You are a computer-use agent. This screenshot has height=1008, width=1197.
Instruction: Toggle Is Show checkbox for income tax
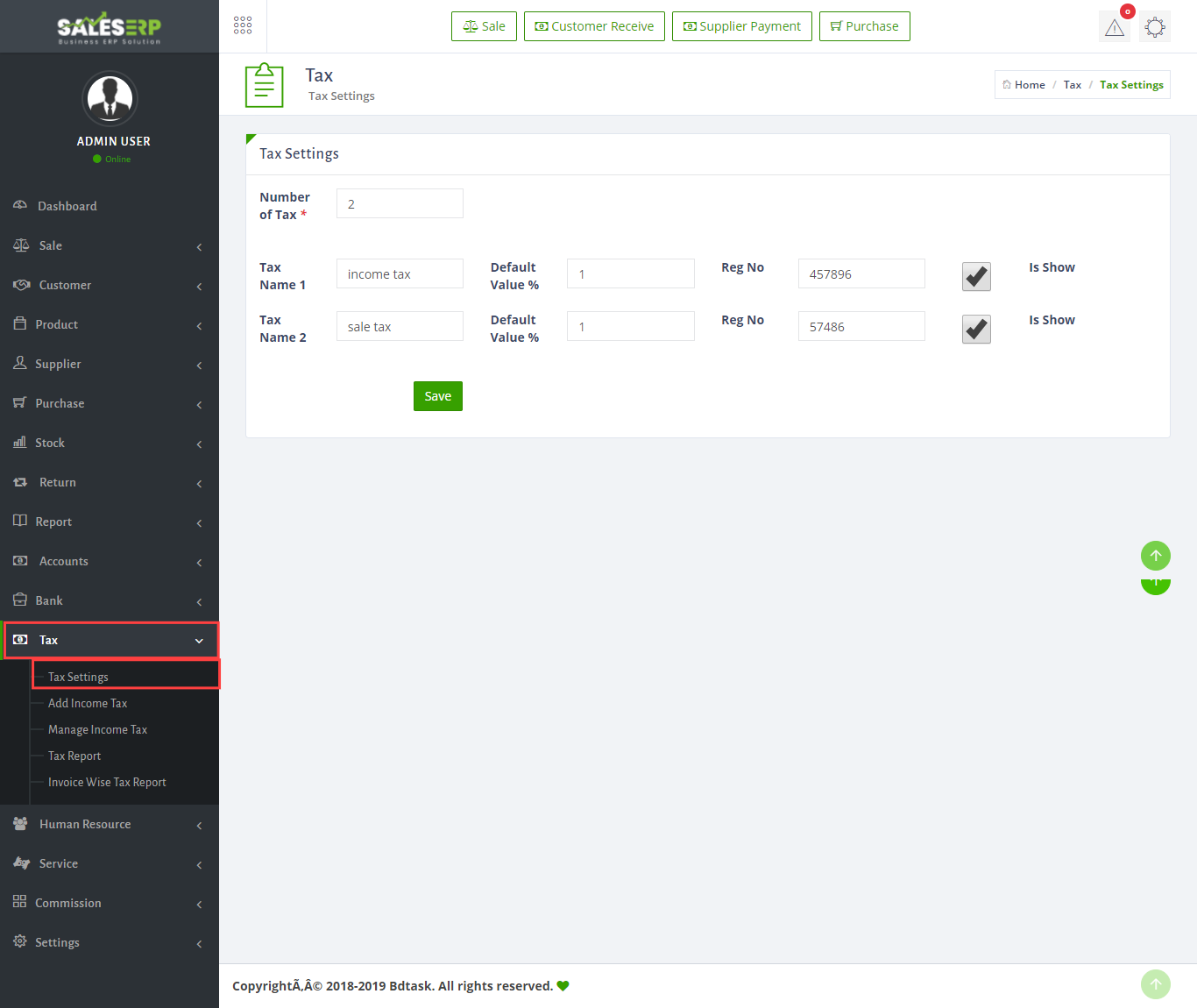click(x=976, y=277)
